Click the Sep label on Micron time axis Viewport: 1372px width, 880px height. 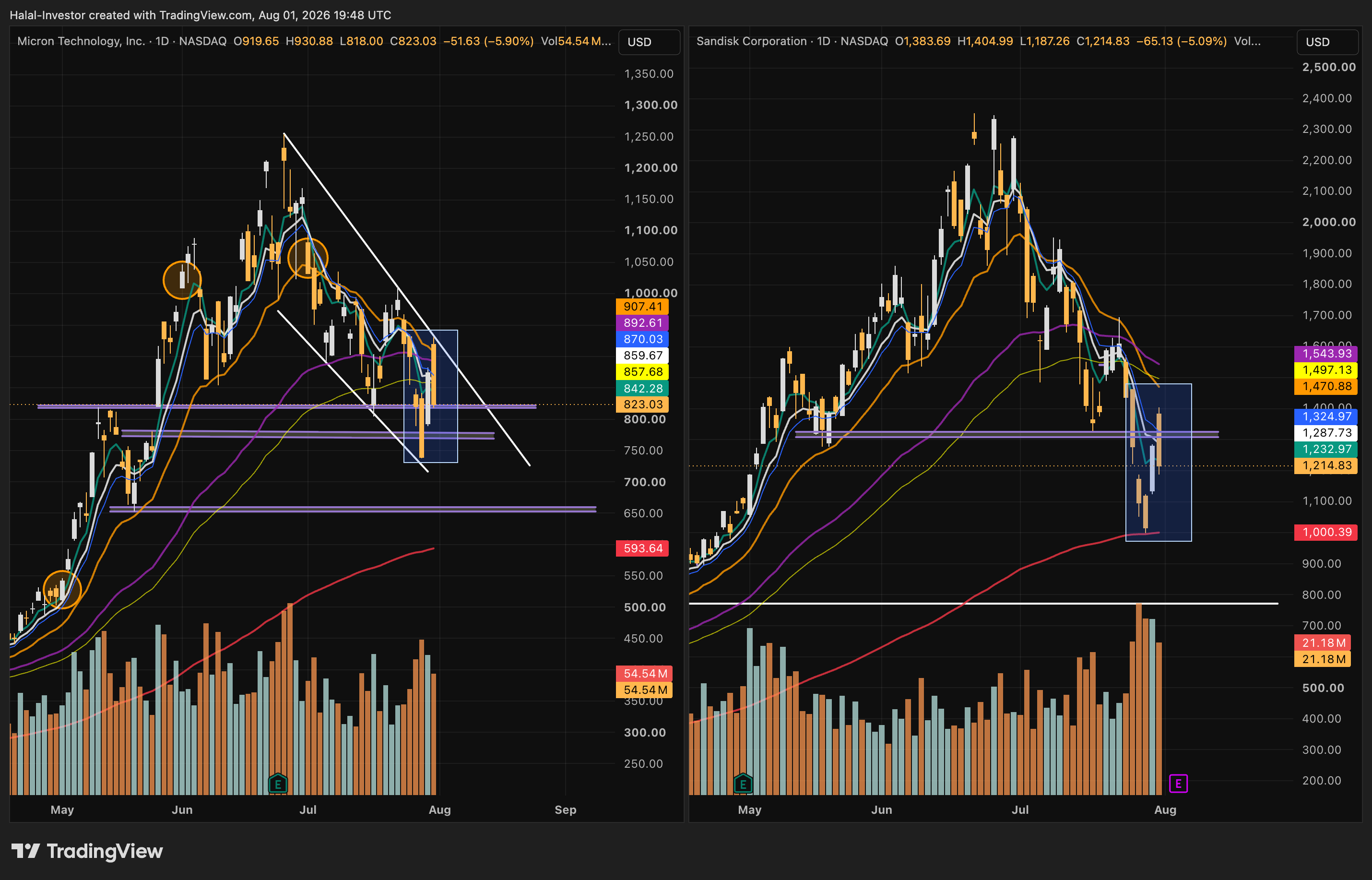pos(566,810)
